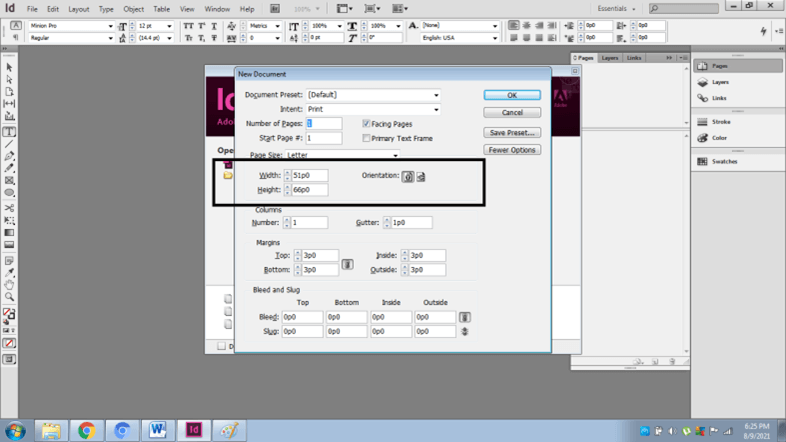Toggle margins same-settings chain link
This screenshot has height=442, width=786.
point(347,264)
